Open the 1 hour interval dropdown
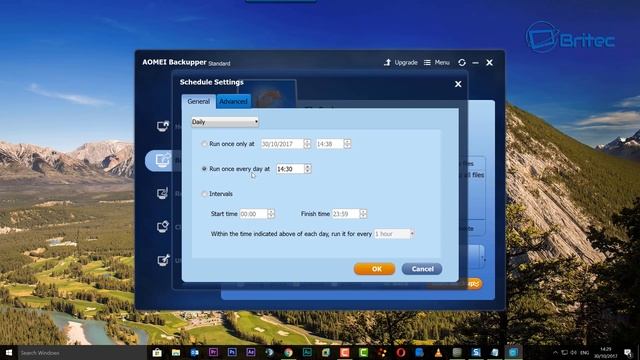The width and height of the screenshot is (640, 360). (x=394, y=234)
